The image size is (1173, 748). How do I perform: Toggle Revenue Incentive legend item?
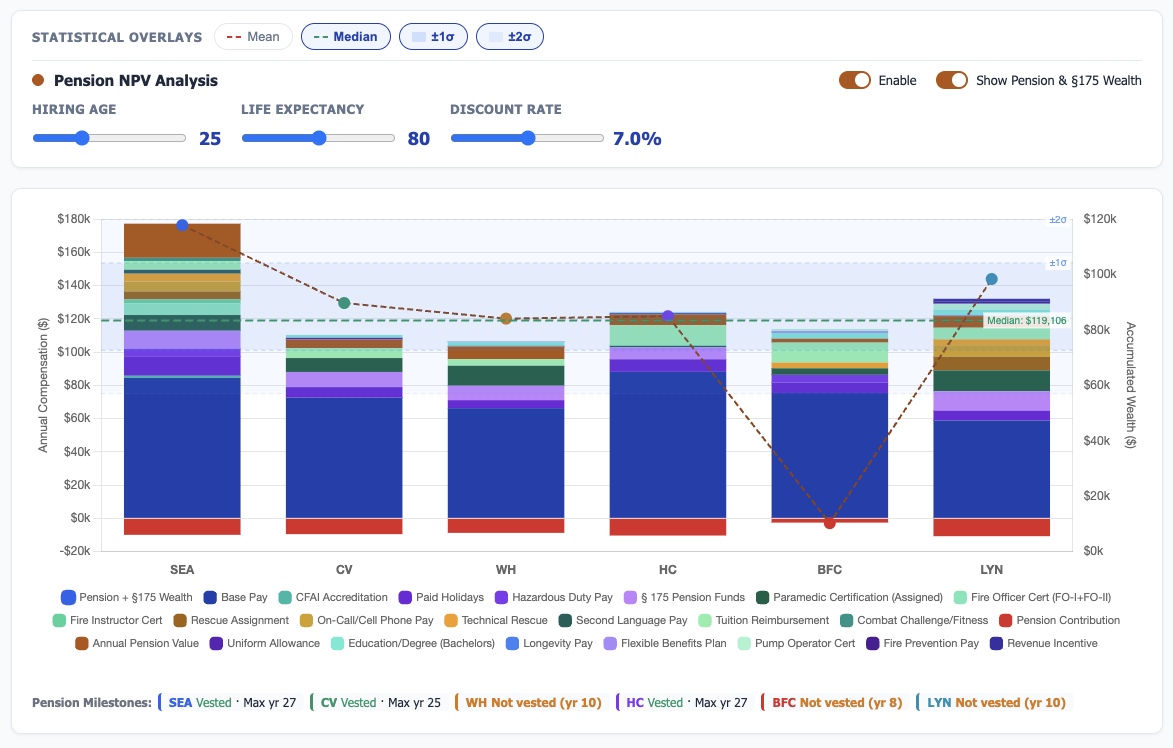(x=1044, y=643)
